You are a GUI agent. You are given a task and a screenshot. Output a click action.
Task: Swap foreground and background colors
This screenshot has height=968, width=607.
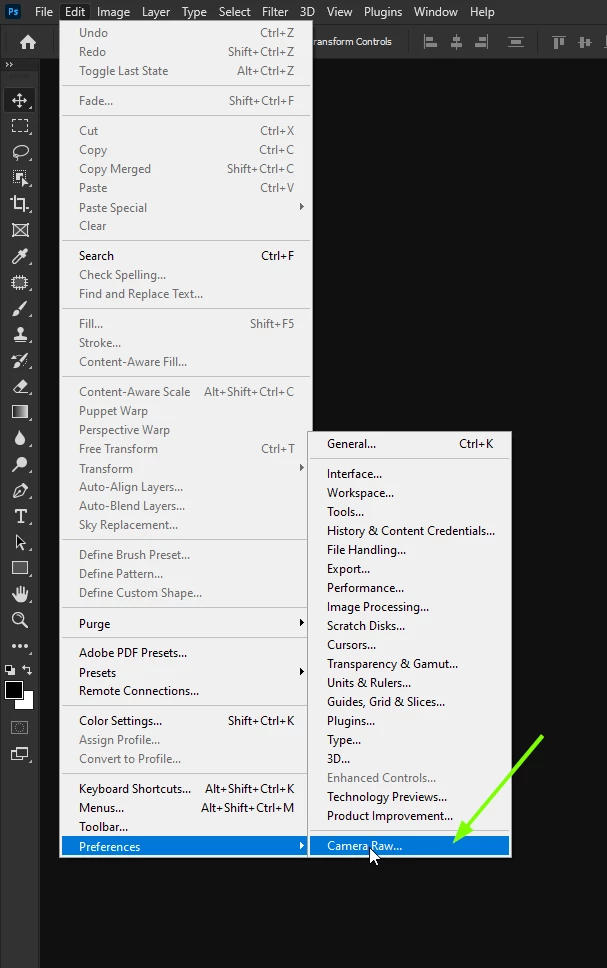[x=27, y=670]
